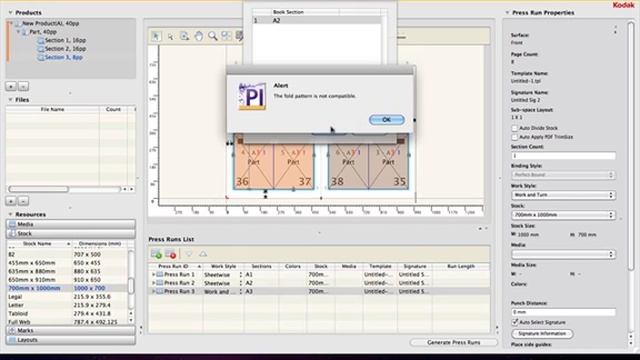The image size is (640, 360).
Task: Click the minus button under Files
Action: pos(23,201)
